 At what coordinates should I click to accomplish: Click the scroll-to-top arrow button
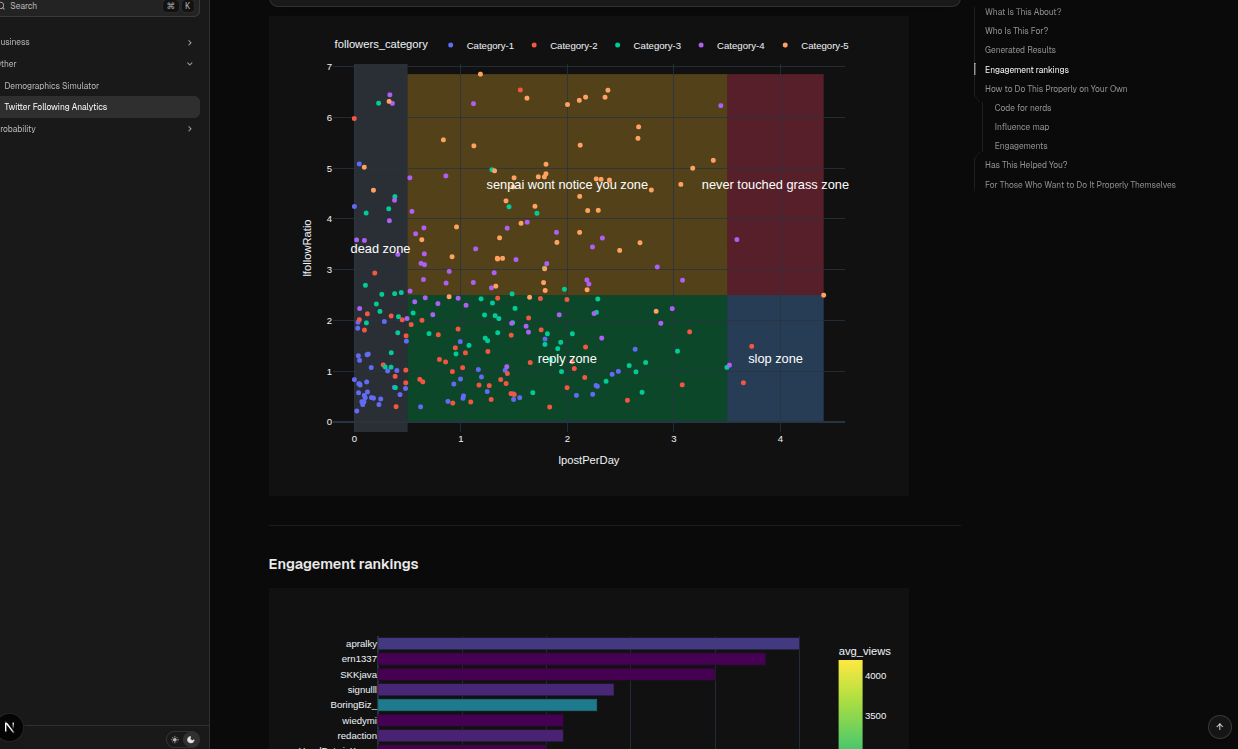pyautogui.click(x=1218, y=727)
